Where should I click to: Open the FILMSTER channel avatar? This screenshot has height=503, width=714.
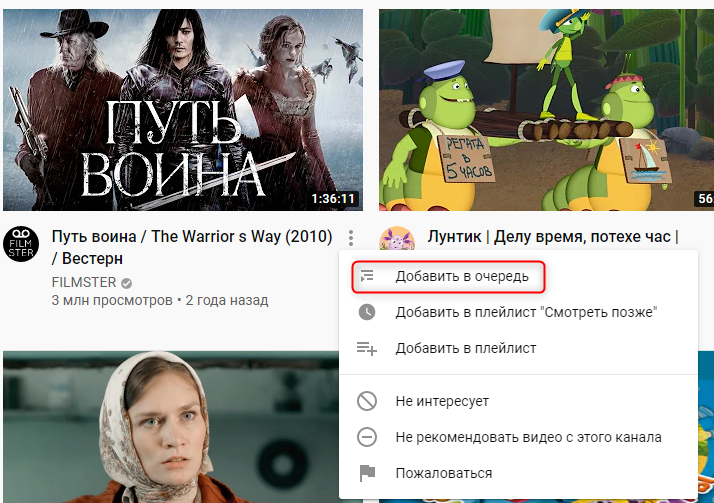point(21,244)
